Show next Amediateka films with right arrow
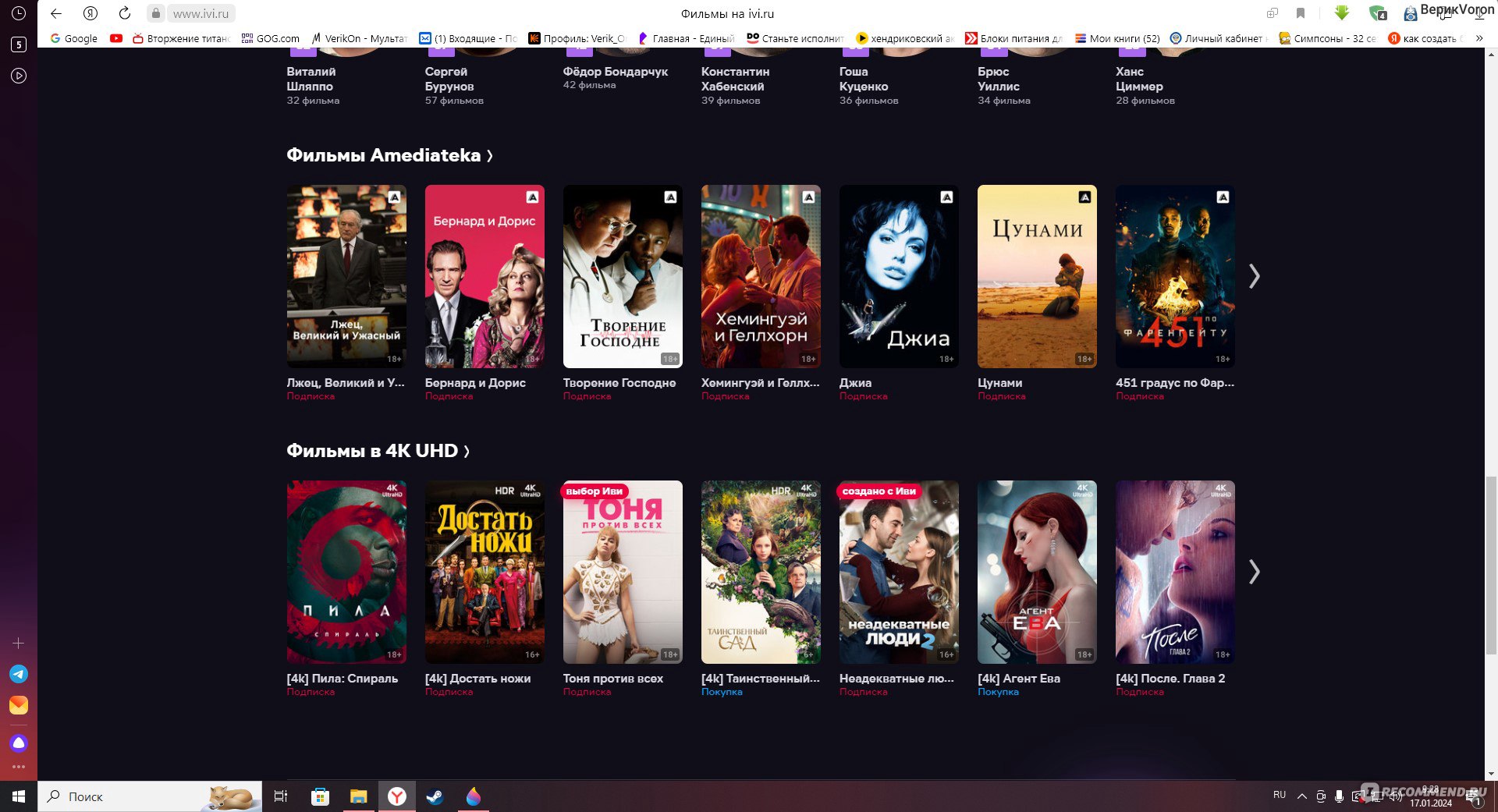Image resolution: width=1498 pixels, height=812 pixels. [1254, 276]
